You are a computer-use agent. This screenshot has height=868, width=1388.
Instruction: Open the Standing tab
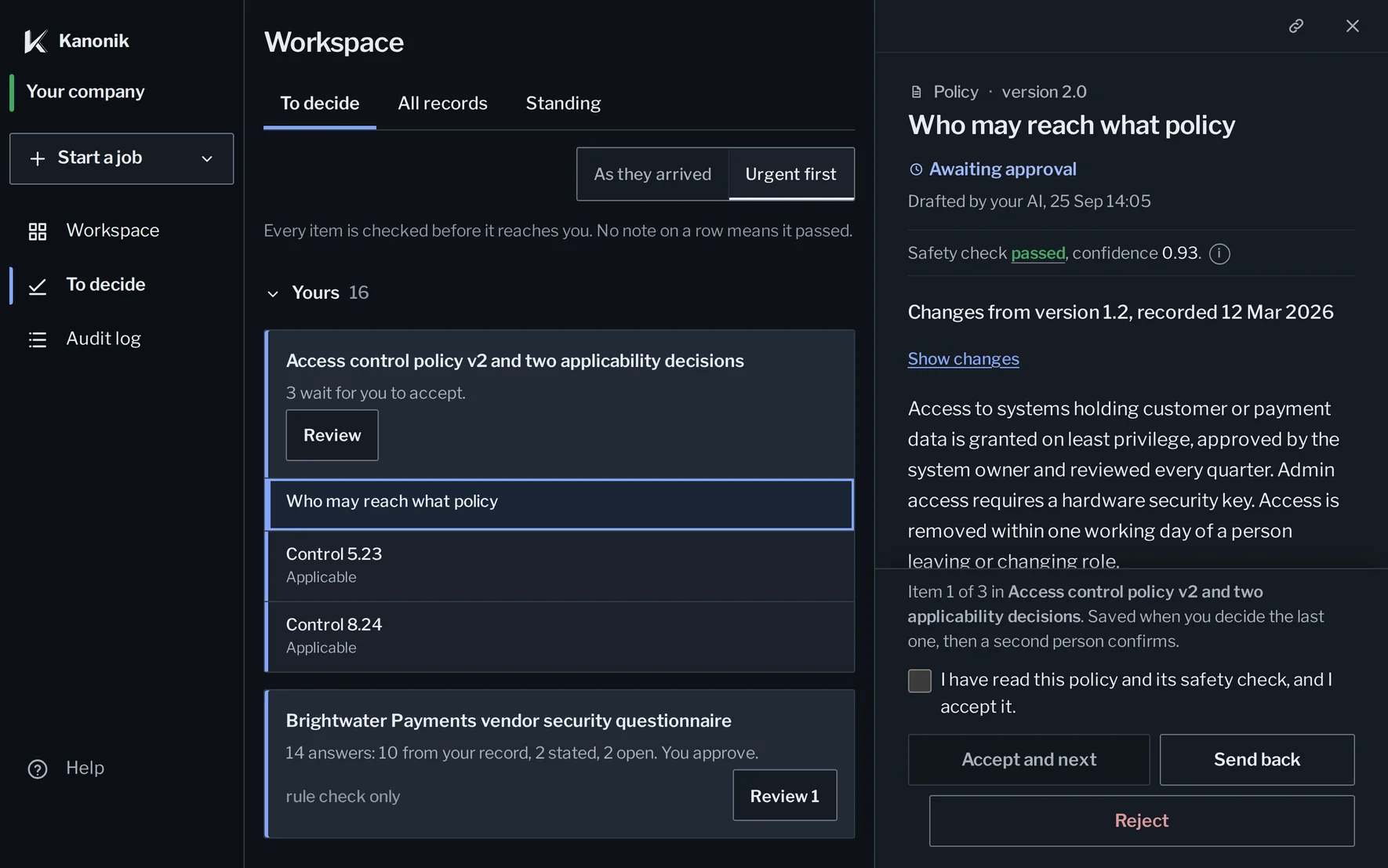[x=563, y=104]
